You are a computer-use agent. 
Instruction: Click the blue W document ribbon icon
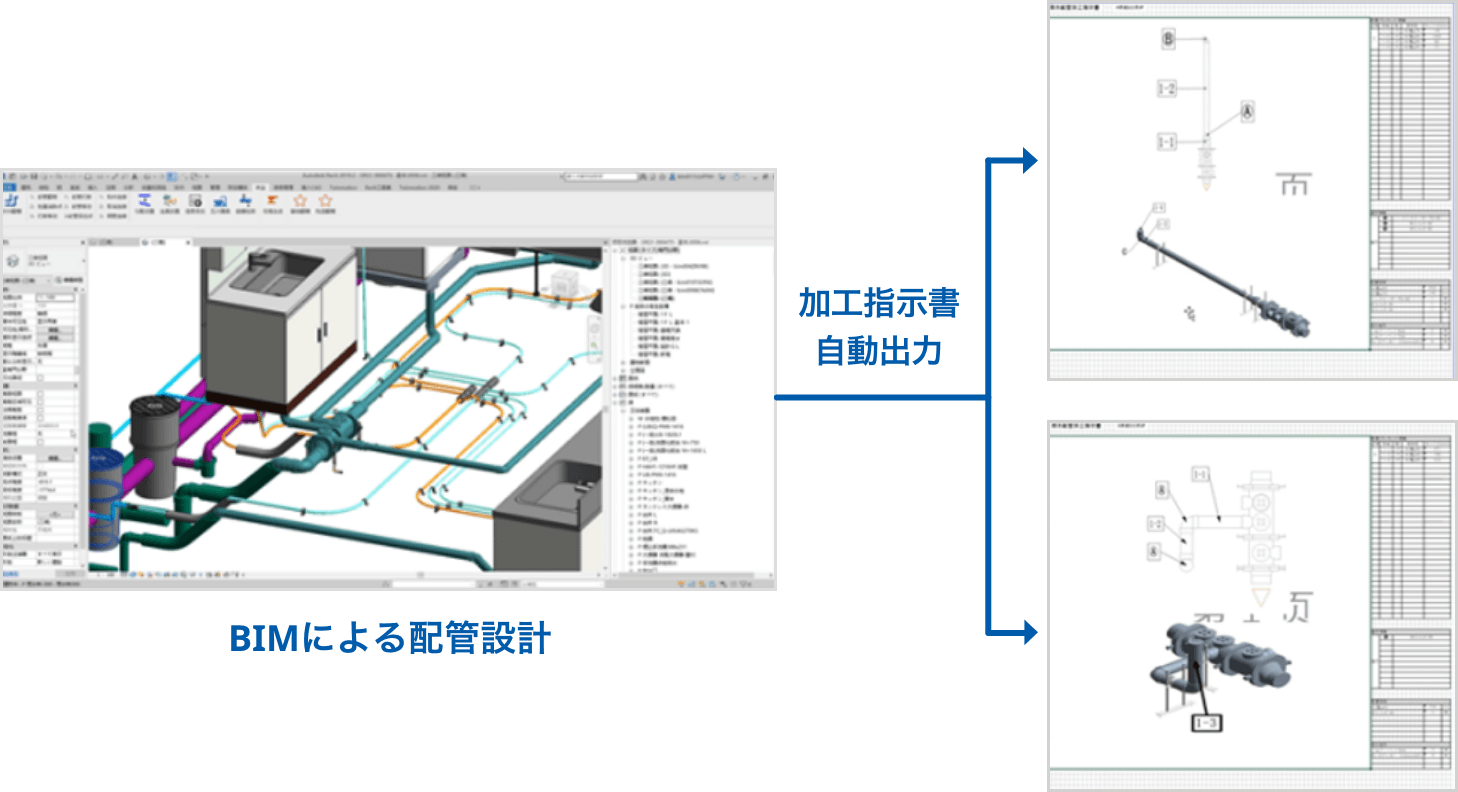[220, 201]
